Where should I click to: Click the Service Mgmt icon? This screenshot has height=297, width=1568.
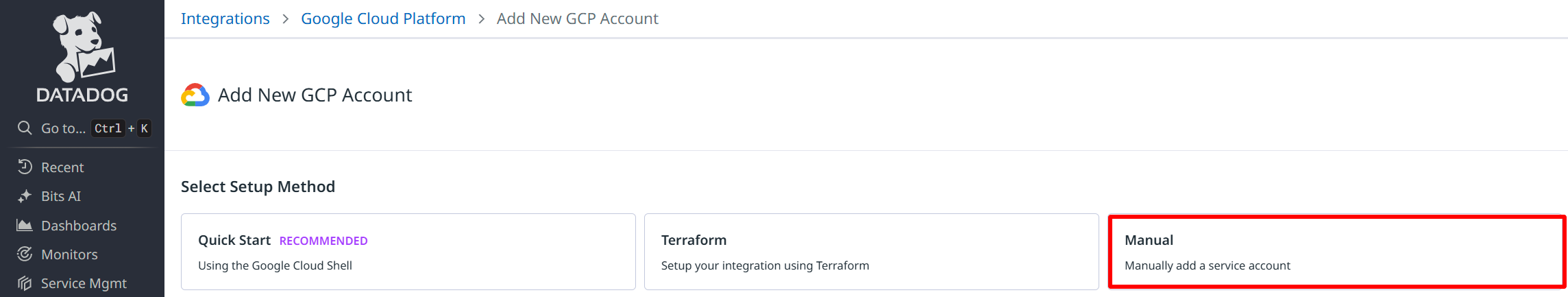[x=25, y=283]
